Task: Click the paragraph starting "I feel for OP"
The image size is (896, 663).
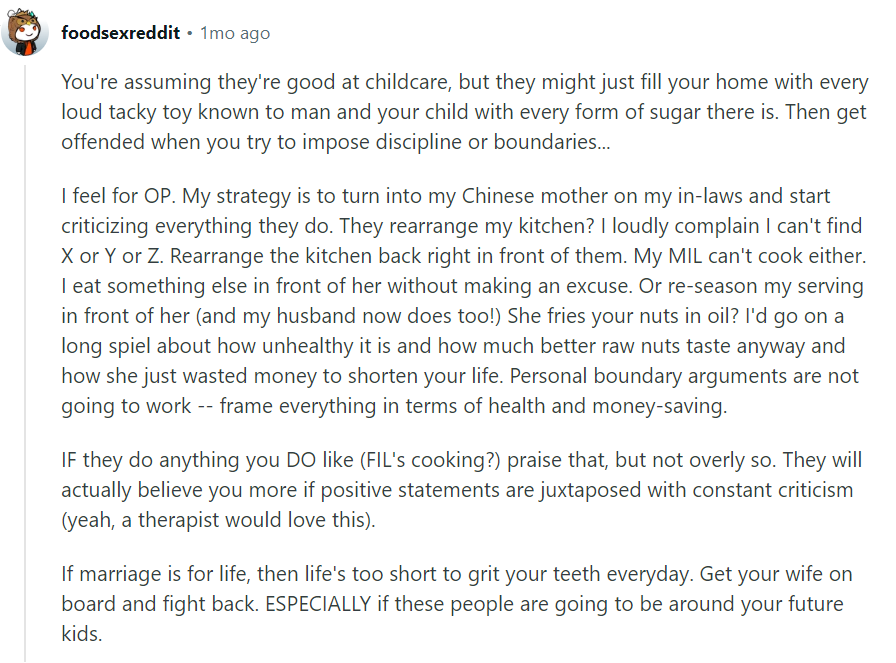Action: tap(463, 301)
